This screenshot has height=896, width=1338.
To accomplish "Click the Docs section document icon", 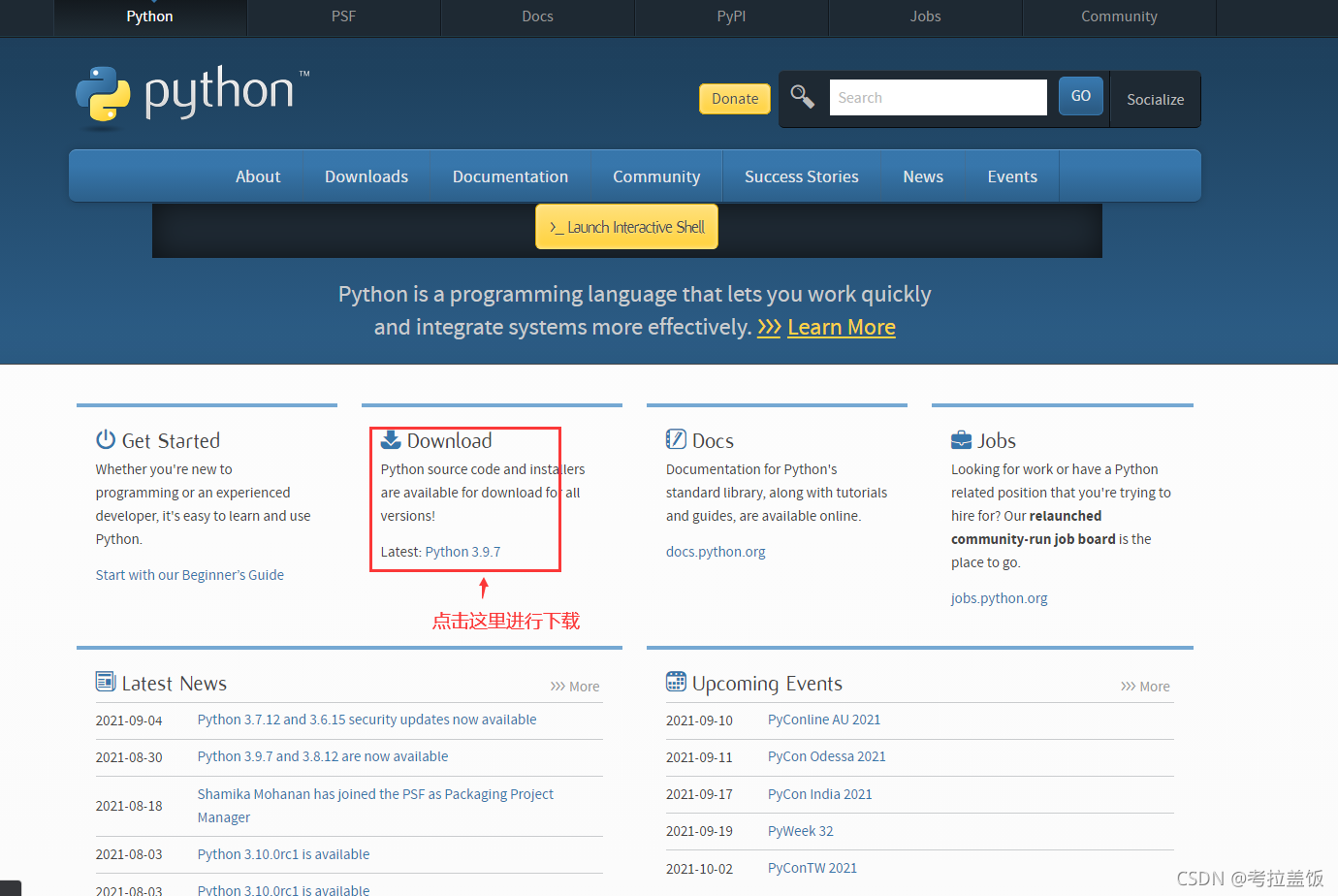I will click(676, 439).
